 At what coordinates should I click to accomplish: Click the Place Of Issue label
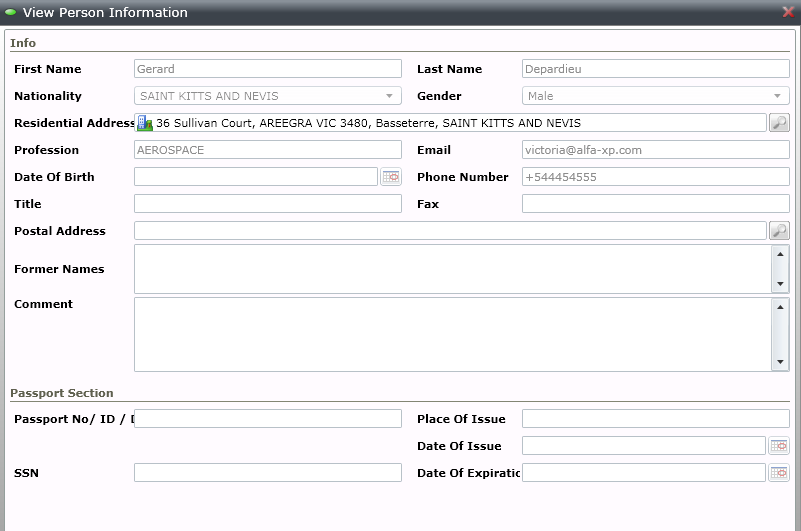click(461, 419)
